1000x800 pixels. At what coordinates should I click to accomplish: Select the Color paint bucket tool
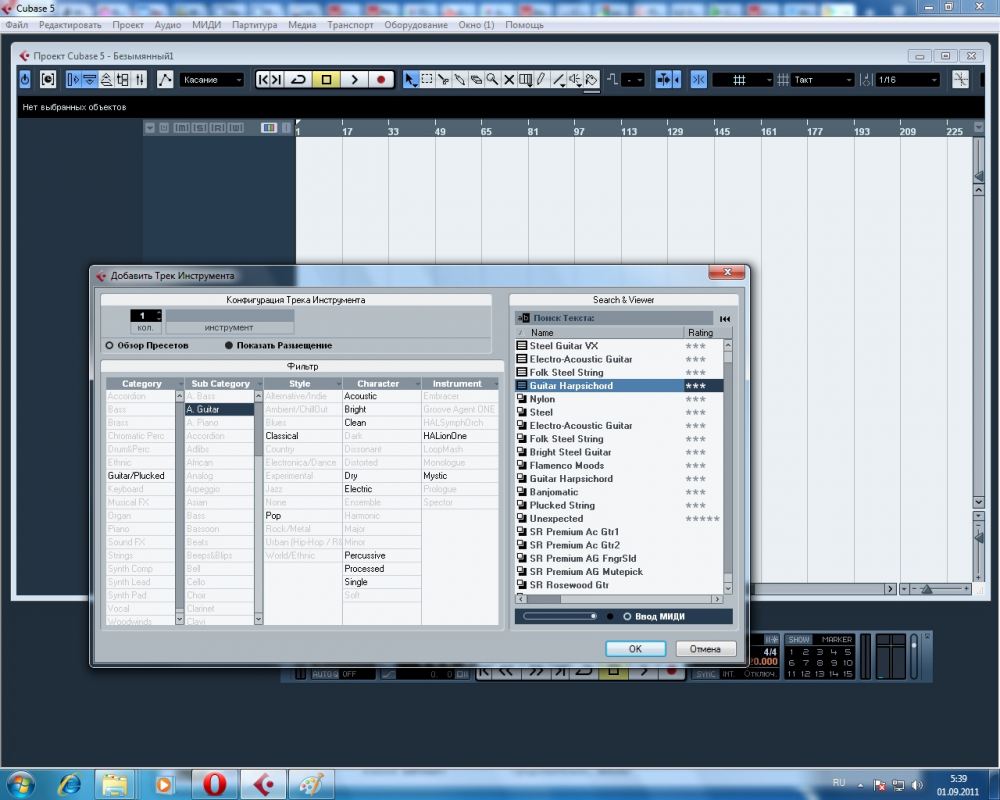point(592,80)
